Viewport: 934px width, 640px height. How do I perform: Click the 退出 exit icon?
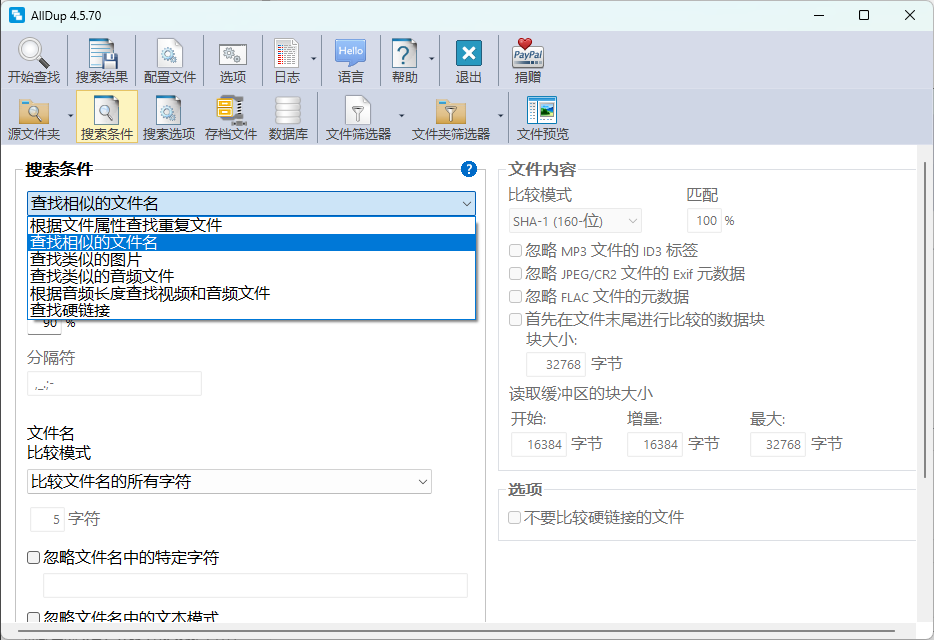[468, 61]
